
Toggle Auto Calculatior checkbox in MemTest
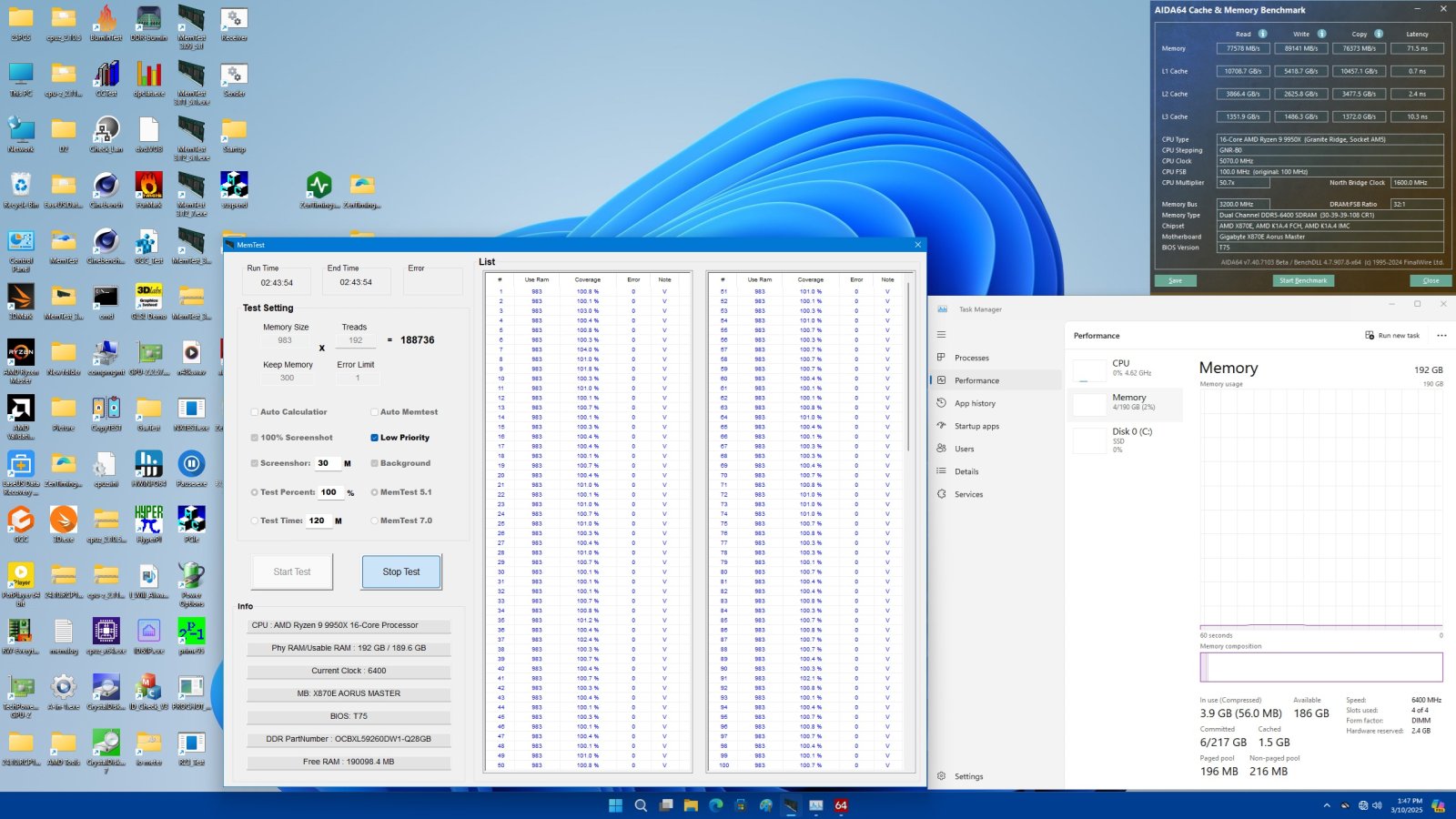[x=254, y=412]
